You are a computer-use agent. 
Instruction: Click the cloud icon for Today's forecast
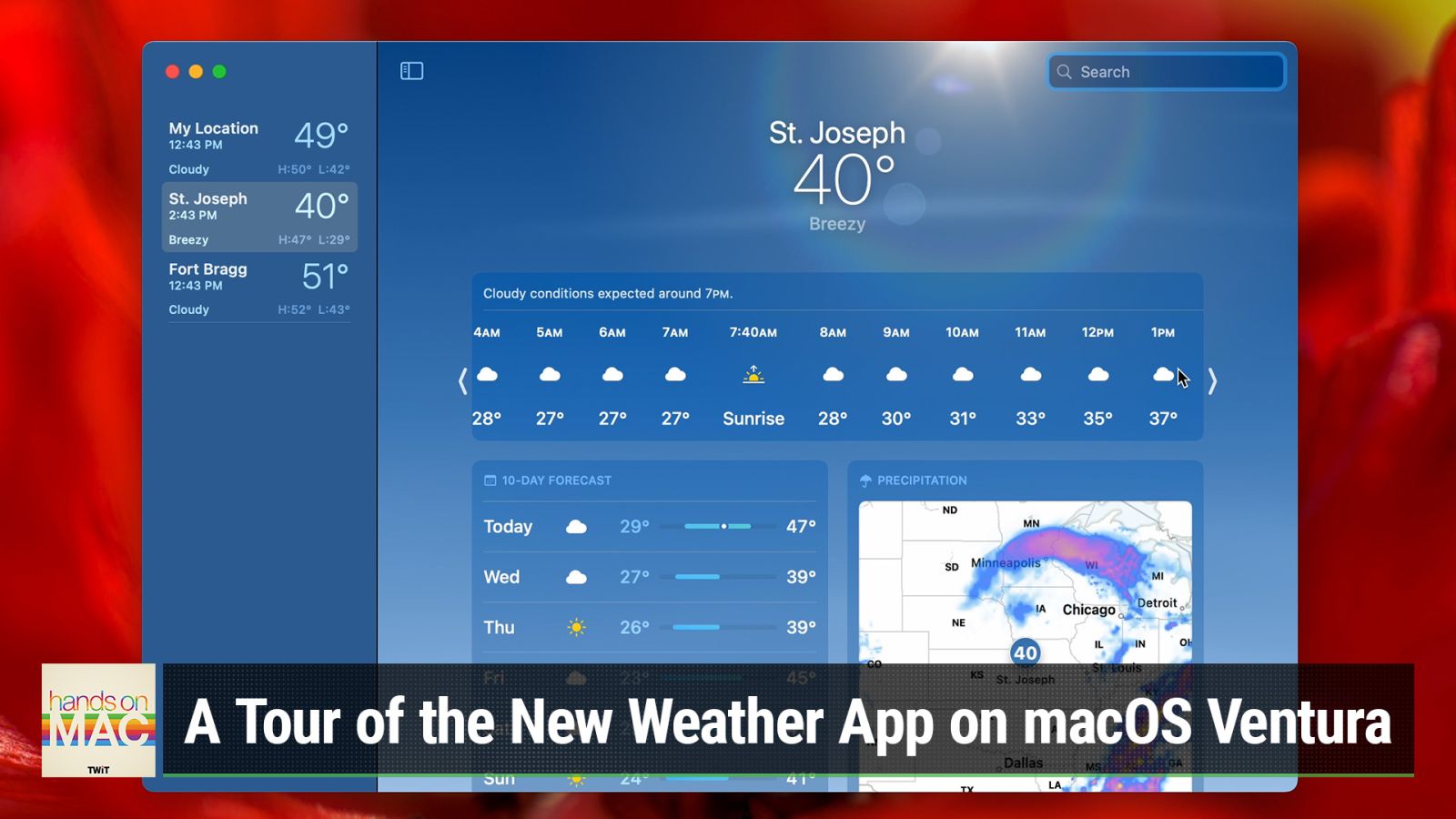577,526
